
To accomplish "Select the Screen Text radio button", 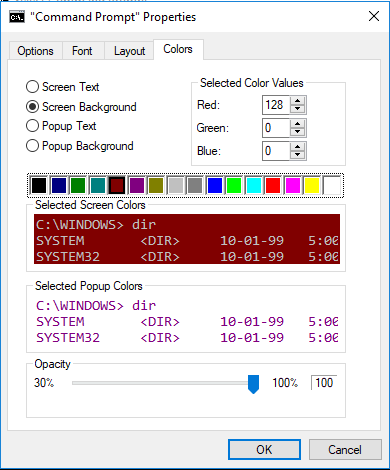I will coord(32,87).
